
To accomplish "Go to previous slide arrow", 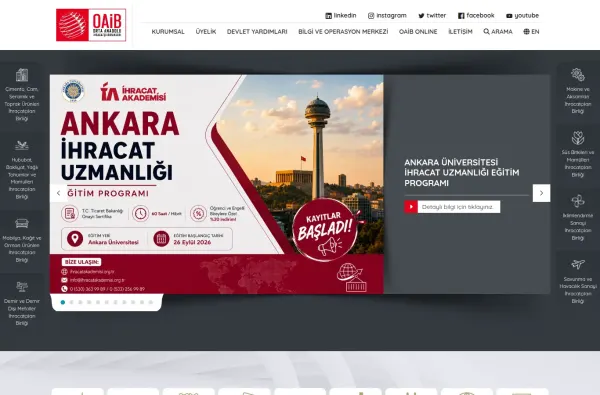I will 59,193.
